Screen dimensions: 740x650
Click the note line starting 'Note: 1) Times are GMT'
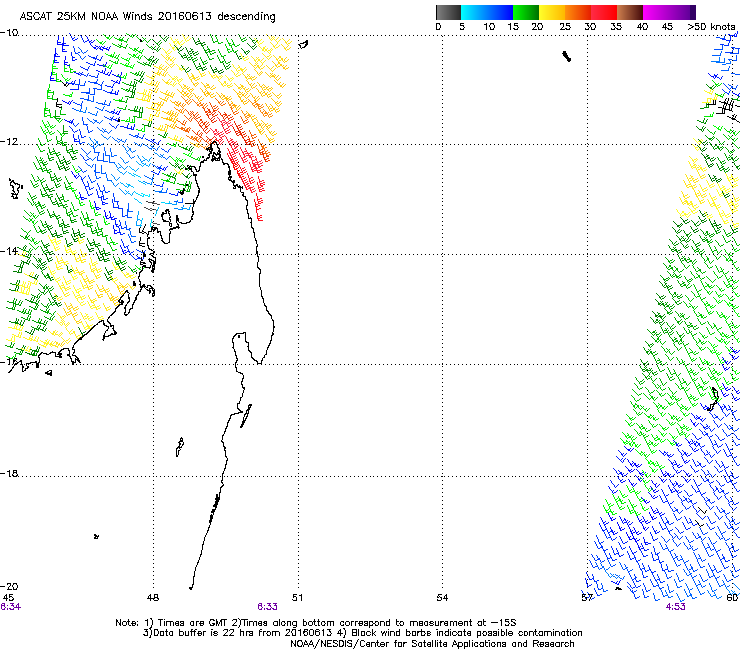coord(316,623)
